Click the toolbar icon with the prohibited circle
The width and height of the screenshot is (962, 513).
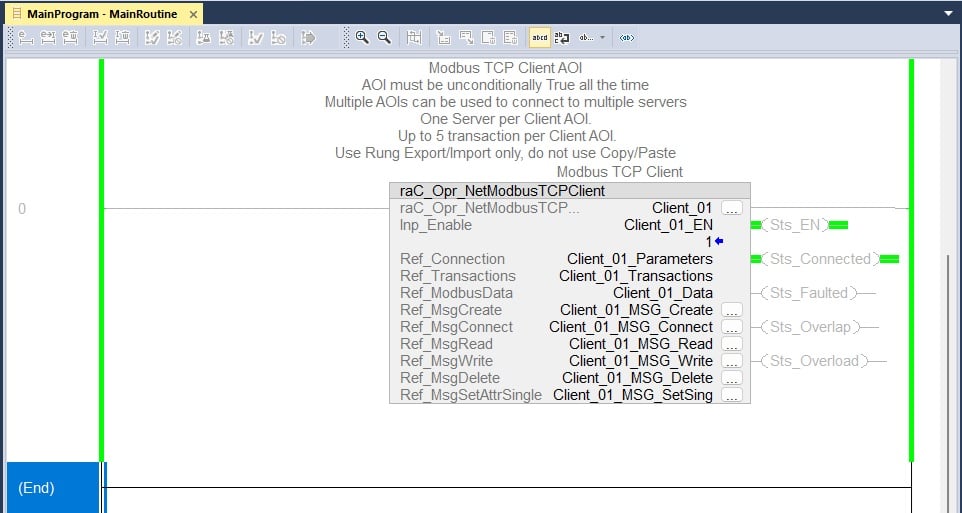point(279,38)
